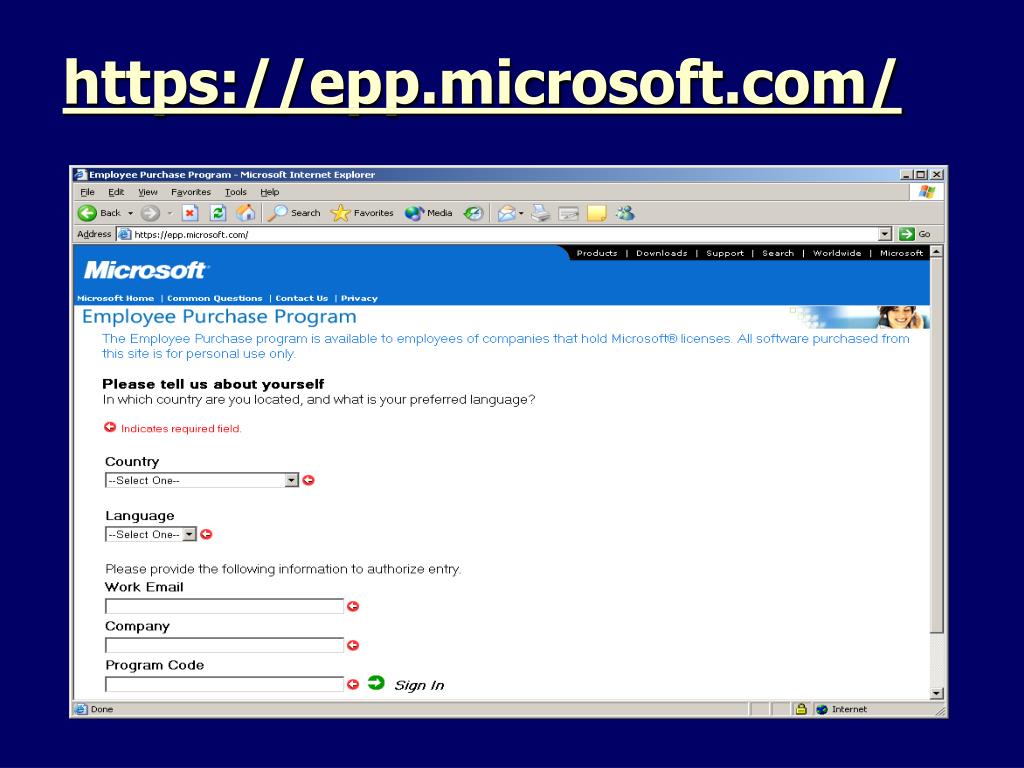The width and height of the screenshot is (1024, 768).
Task: Click the Products top navigation link
Action: coord(597,253)
